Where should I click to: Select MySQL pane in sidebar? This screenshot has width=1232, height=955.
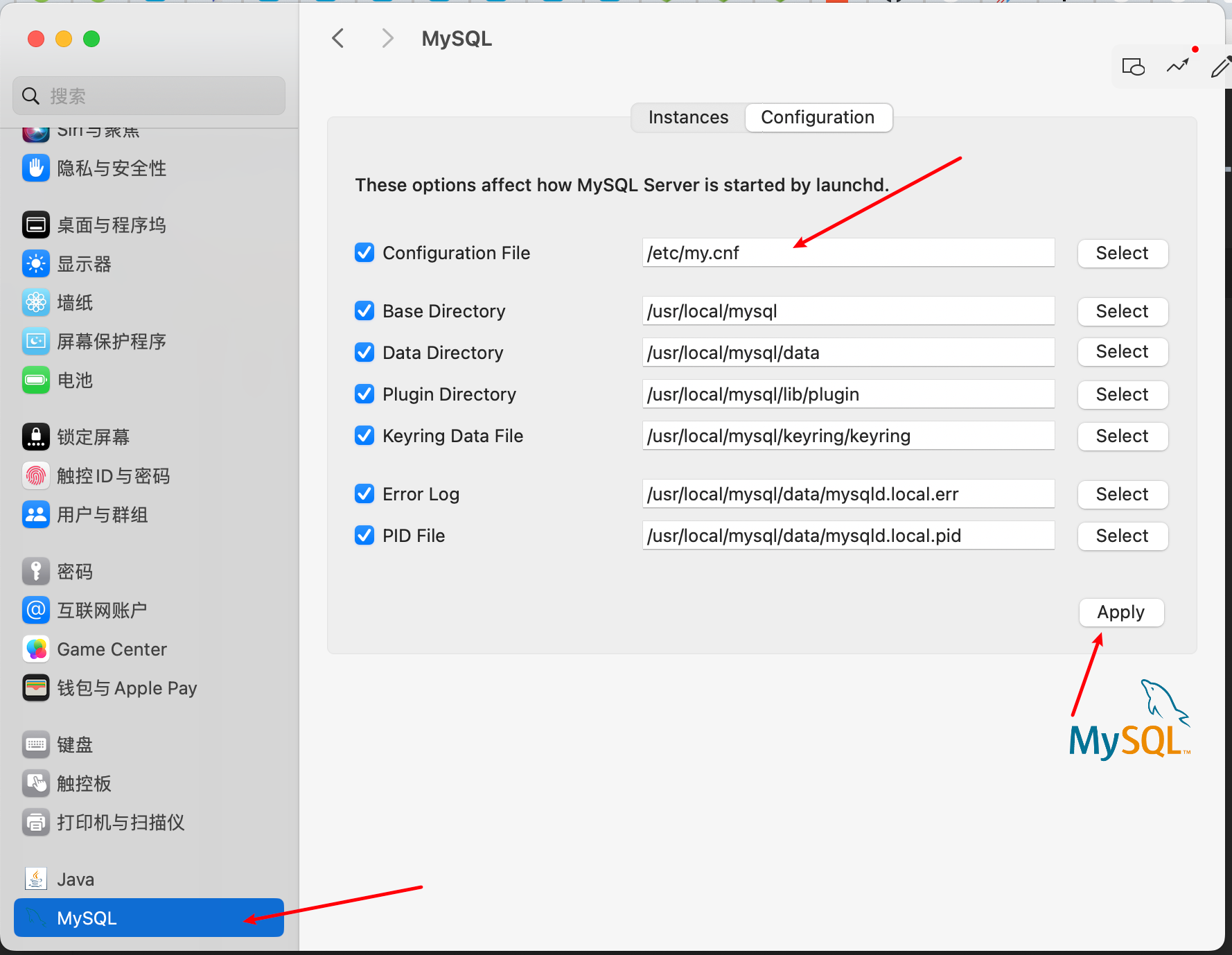click(149, 918)
